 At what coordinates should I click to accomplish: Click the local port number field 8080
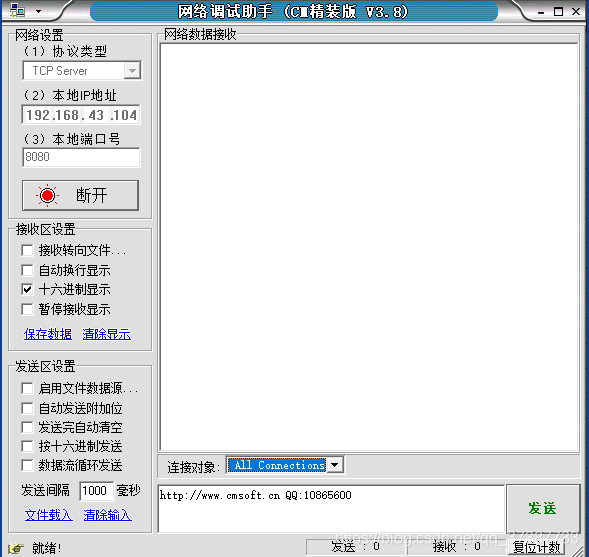81,157
